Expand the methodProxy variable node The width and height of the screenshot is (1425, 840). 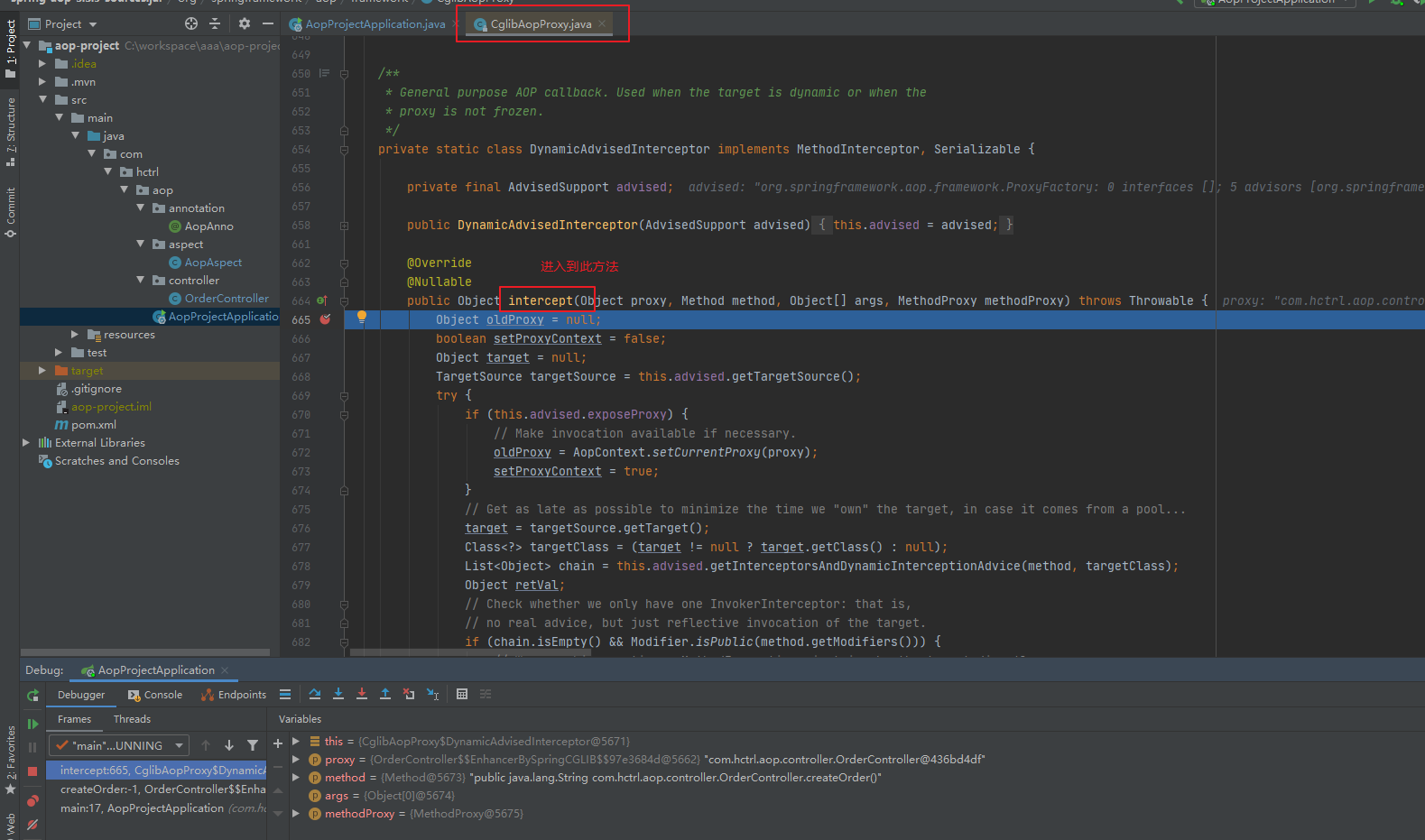pos(296,814)
